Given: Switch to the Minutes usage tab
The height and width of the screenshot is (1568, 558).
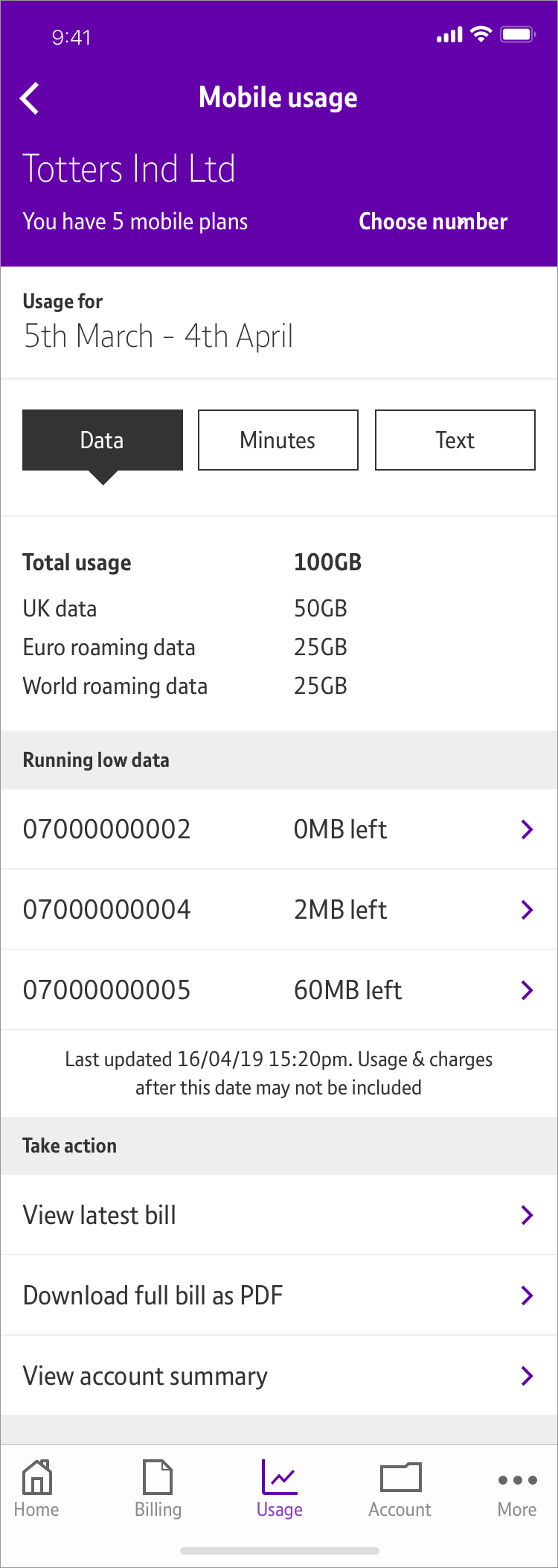Looking at the screenshot, I should click(278, 440).
